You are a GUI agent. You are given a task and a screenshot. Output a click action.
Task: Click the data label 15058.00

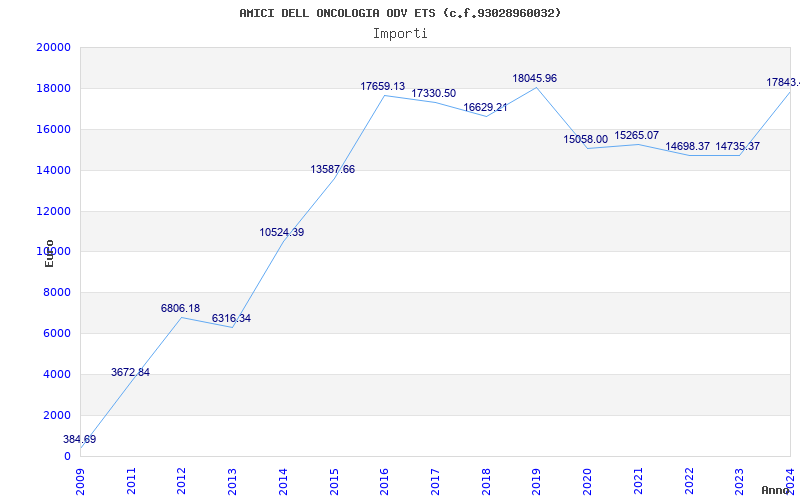pos(586,140)
